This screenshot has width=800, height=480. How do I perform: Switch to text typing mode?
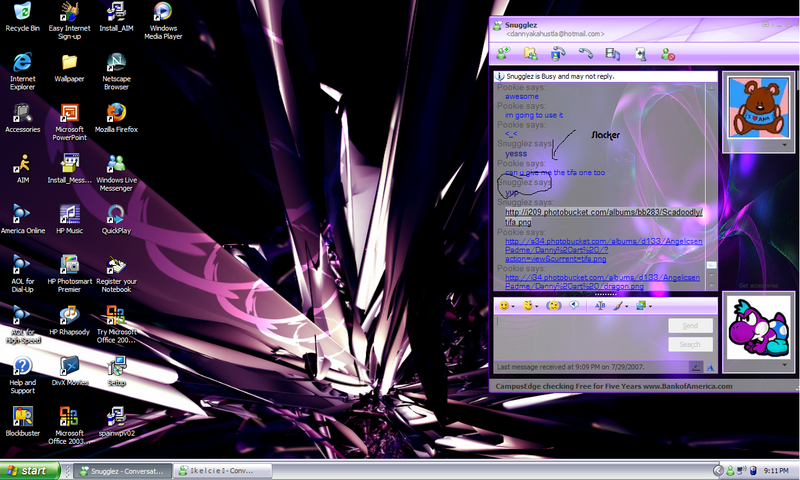click(709, 367)
